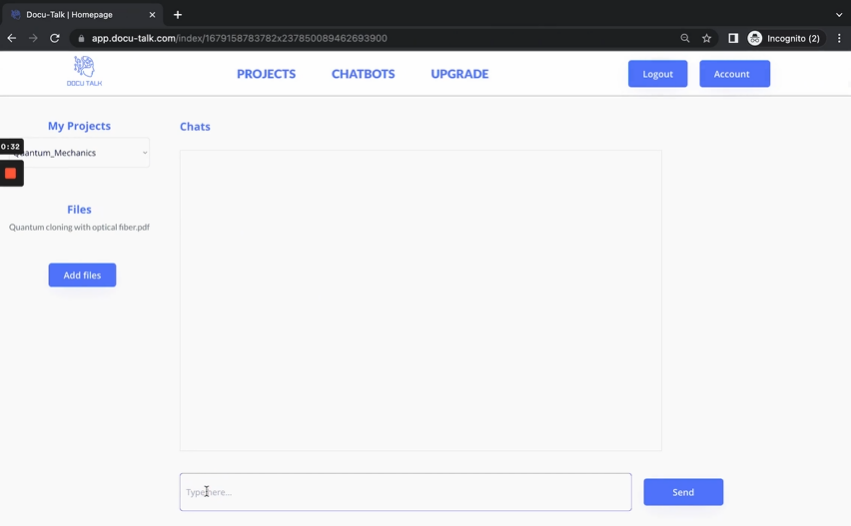The image size is (851, 526).
Task: Click the browser back arrow
Action: click(12, 38)
